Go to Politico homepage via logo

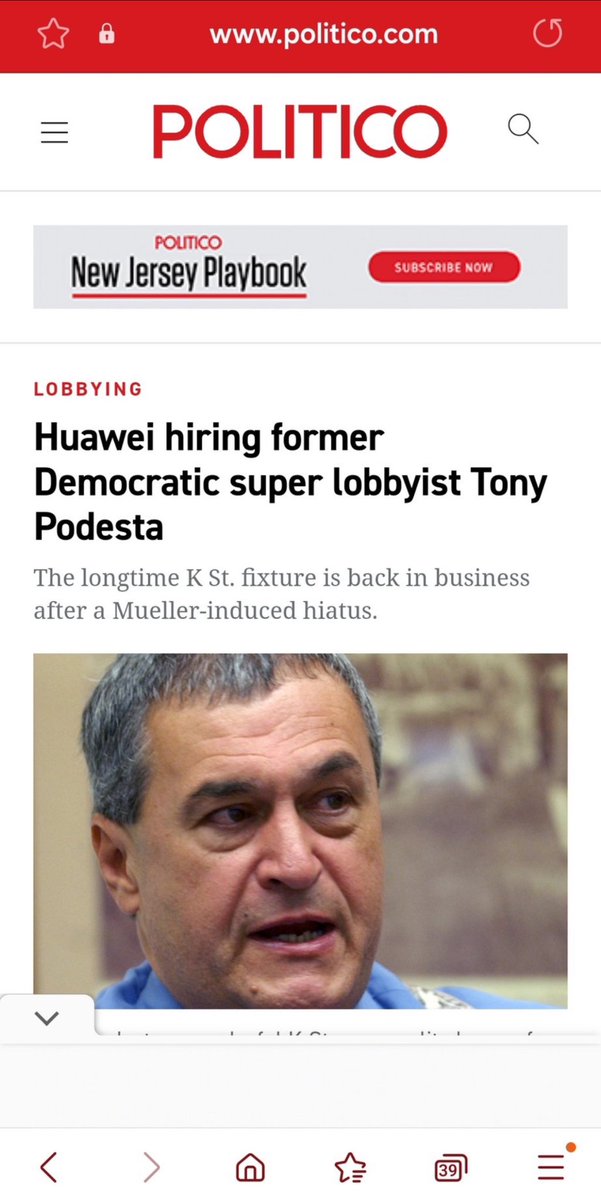click(300, 132)
